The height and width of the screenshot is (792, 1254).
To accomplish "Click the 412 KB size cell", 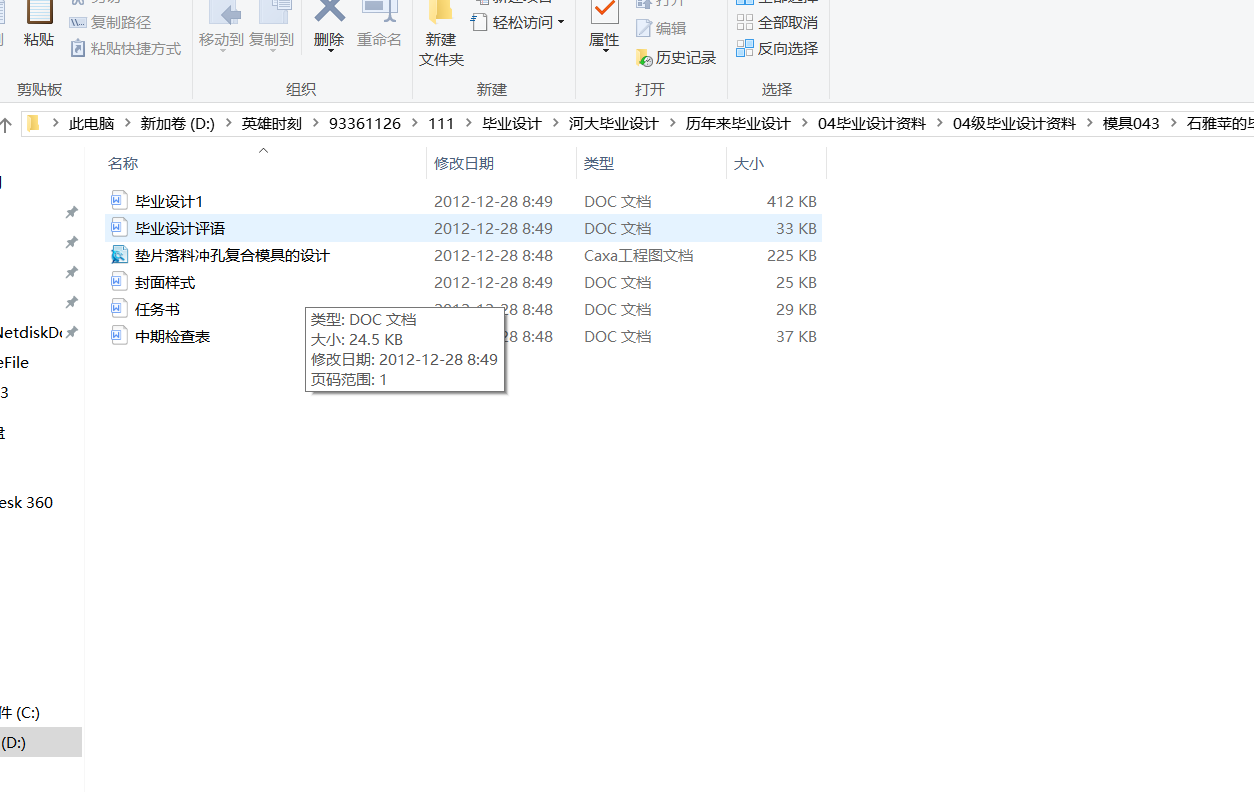I will click(x=792, y=201).
